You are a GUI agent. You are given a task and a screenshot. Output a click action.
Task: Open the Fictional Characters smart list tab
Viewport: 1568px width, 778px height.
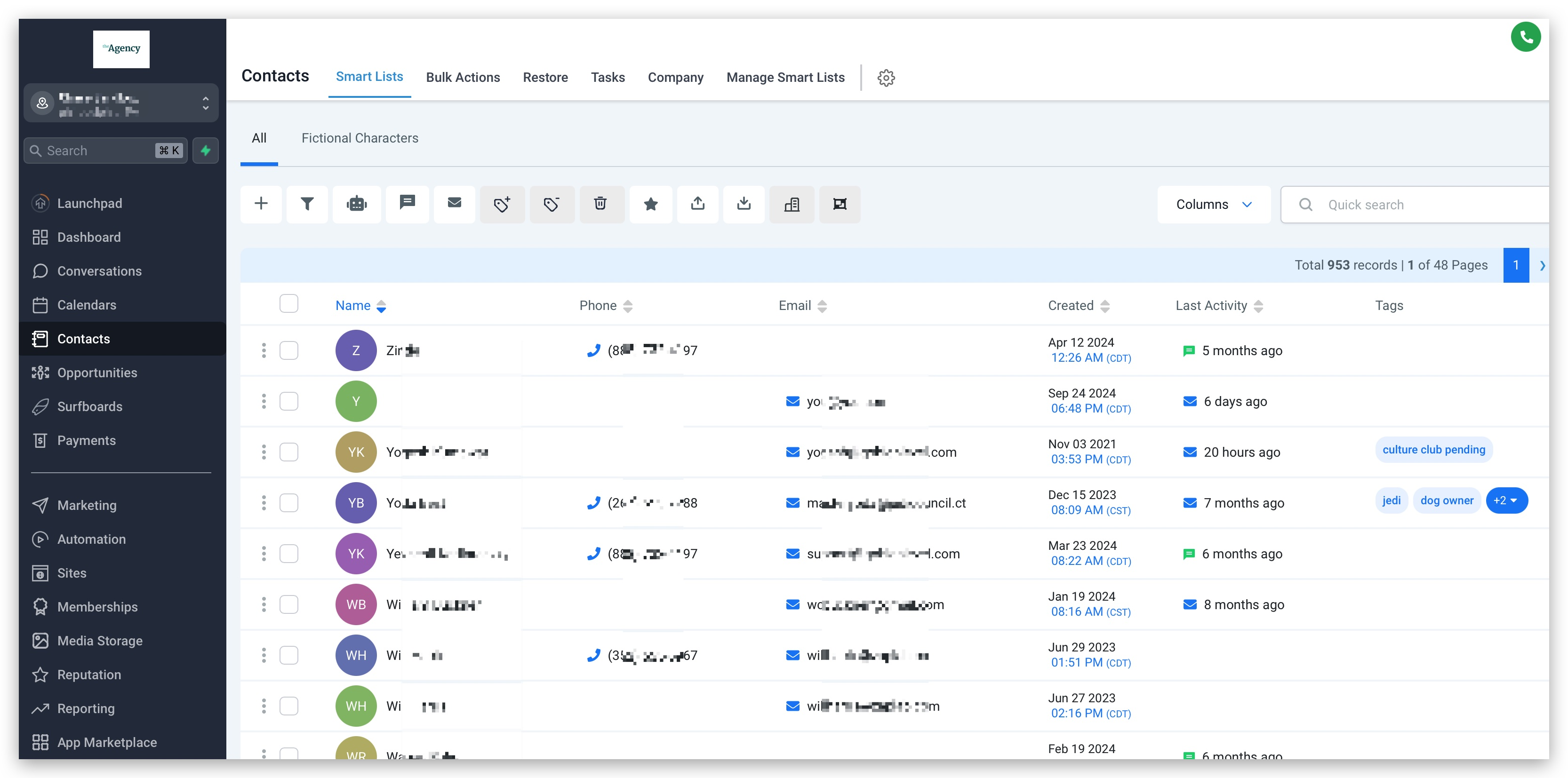[360, 138]
